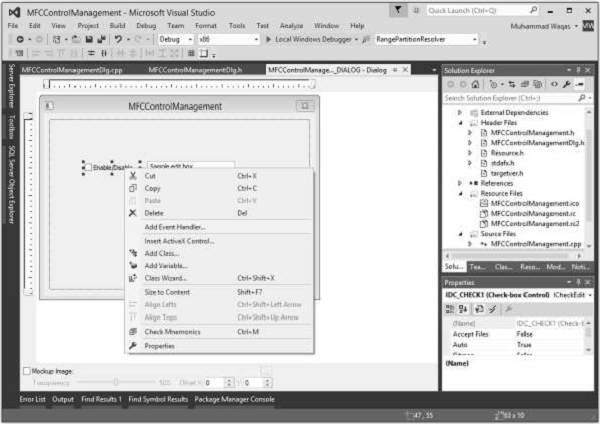Select targetver.h in Solution Explorer
Screen dimensions: 600x424
507,173
